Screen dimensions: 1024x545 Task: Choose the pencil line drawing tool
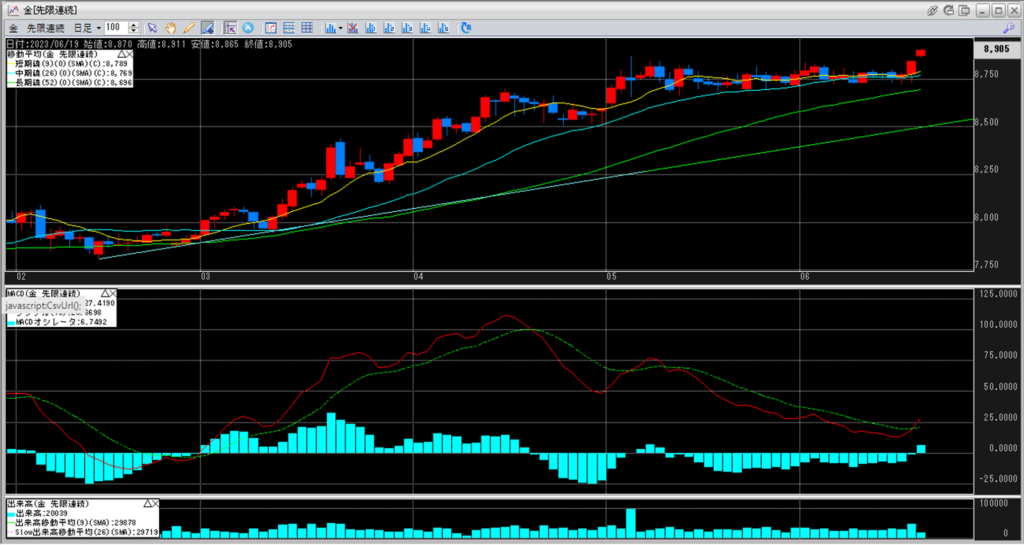[x=189, y=27]
